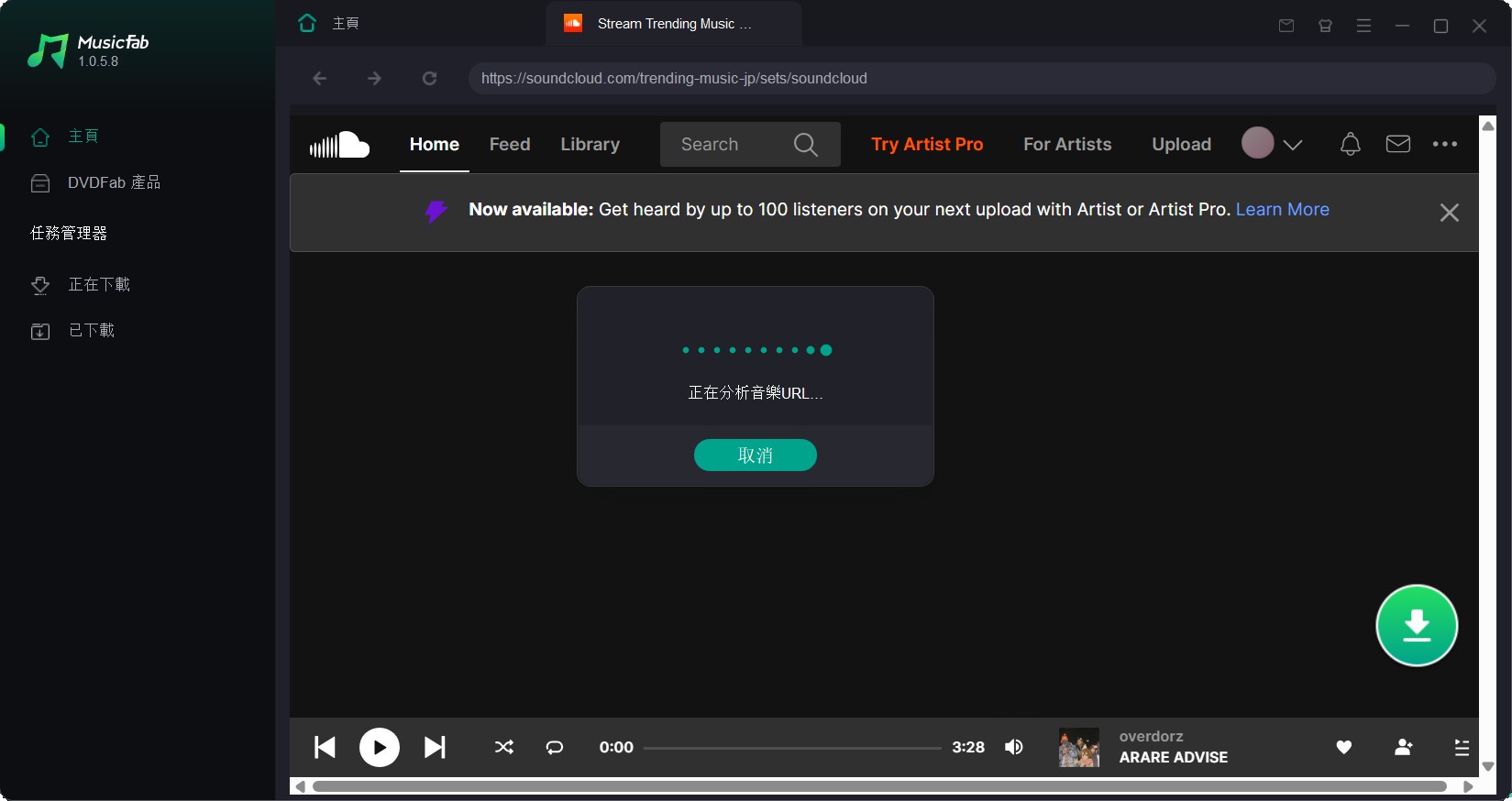This screenshot has width=1512, height=801.
Task: Reload the page with the refresh icon
Action: (x=429, y=79)
